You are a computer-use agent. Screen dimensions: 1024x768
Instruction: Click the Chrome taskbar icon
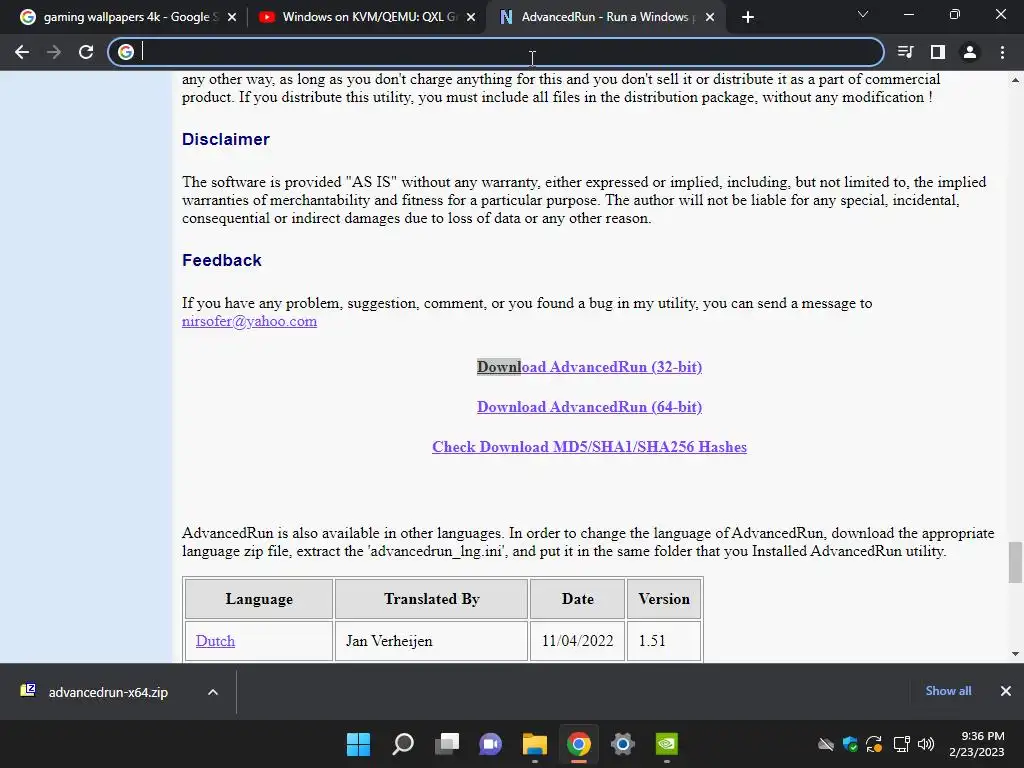pyautogui.click(x=579, y=744)
